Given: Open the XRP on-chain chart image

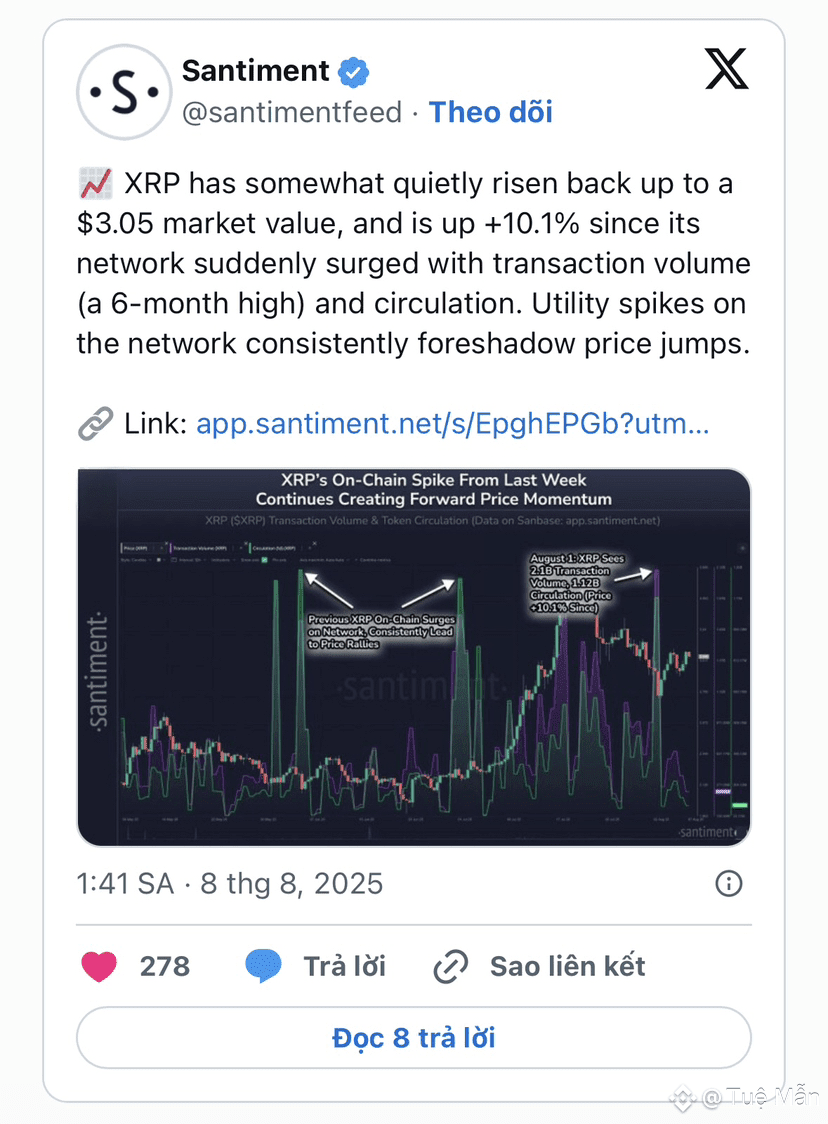Looking at the screenshot, I should tap(414, 657).
